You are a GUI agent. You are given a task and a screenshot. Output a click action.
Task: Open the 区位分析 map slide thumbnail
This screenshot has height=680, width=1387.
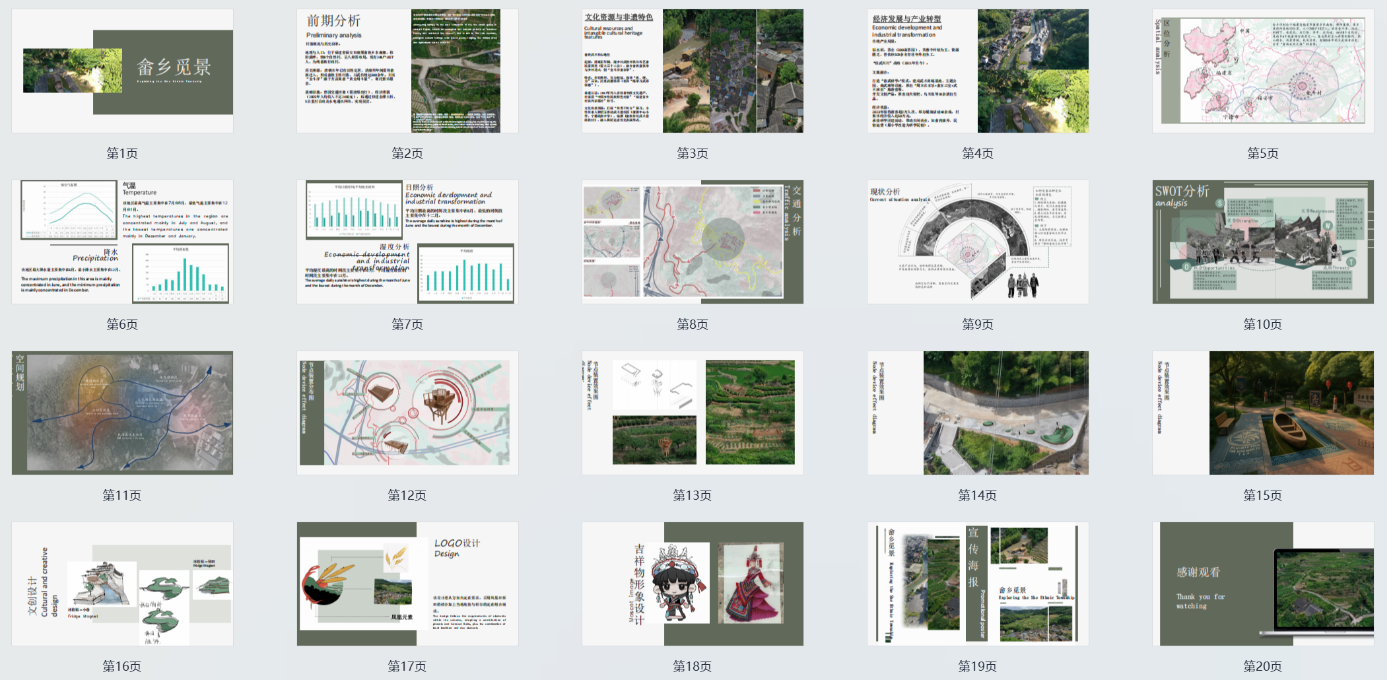[1263, 71]
